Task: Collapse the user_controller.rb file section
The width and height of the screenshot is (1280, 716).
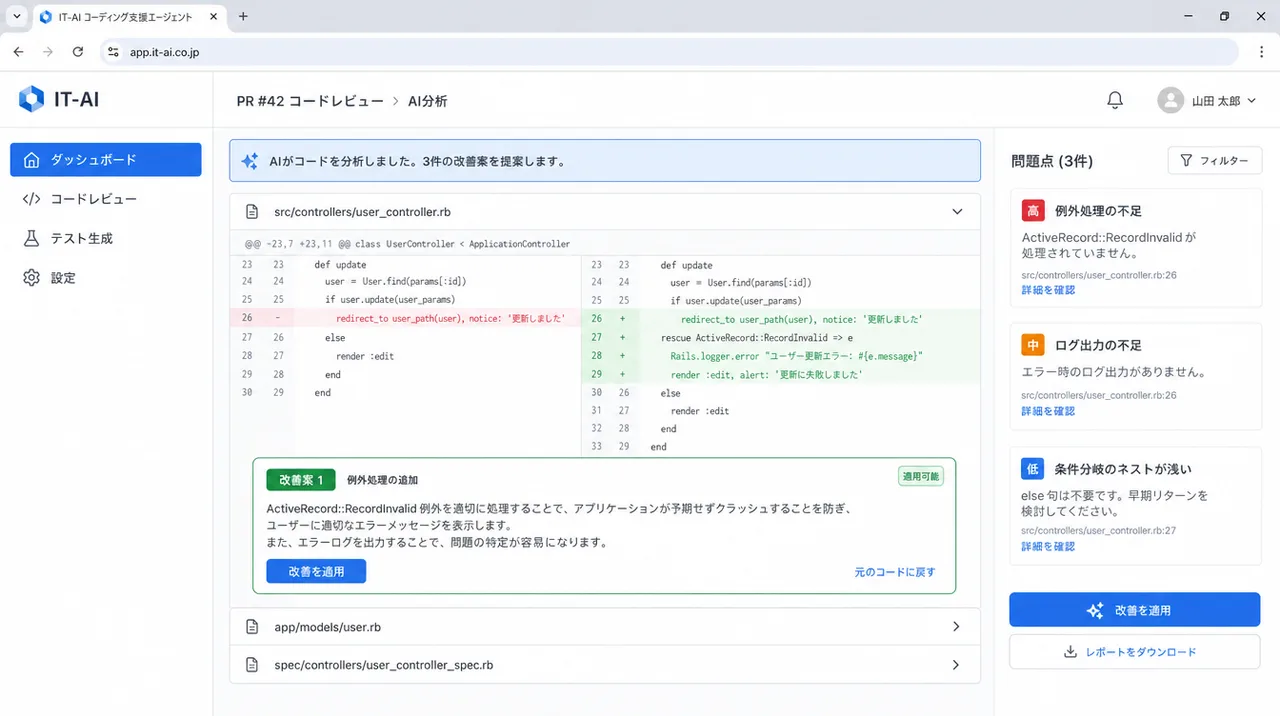Action: pos(957,212)
